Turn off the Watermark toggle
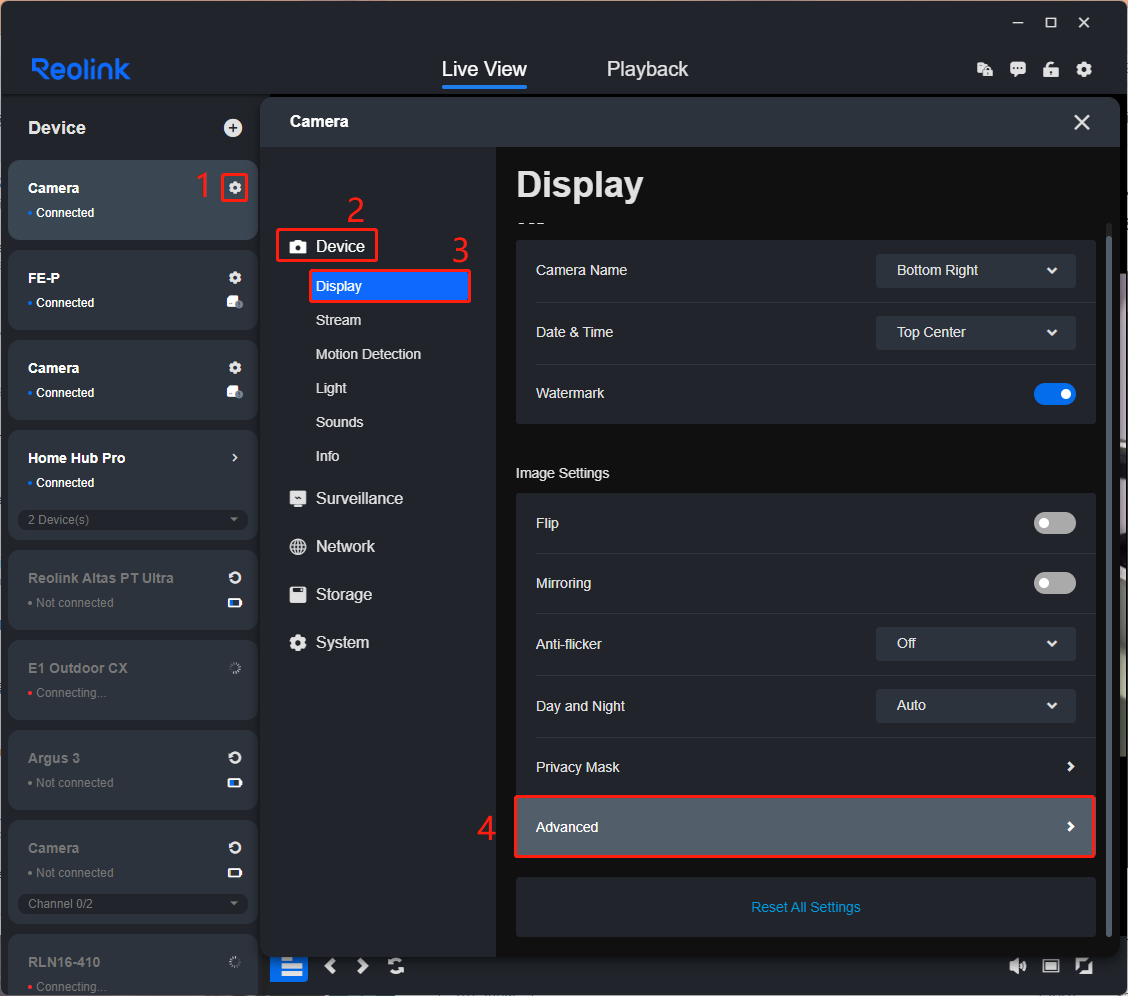Screen dimensions: 1128x996 (x=1055, y=394)
